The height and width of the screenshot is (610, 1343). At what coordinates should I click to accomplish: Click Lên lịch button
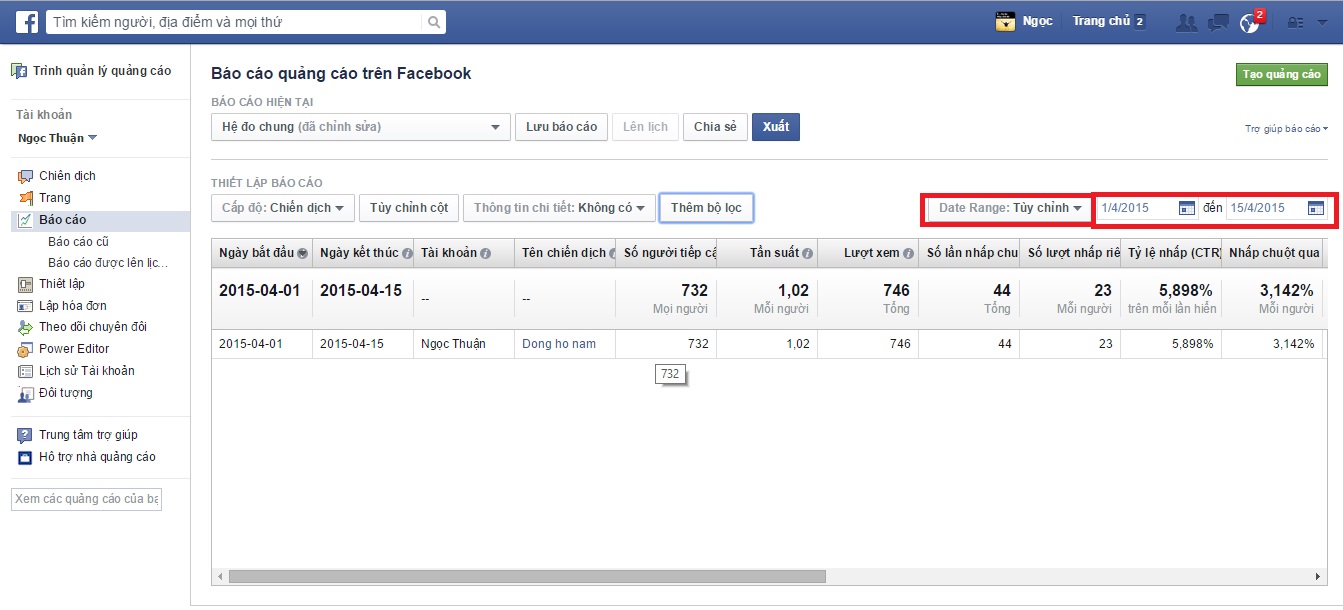pyautogui.click(x=645, y=127)
